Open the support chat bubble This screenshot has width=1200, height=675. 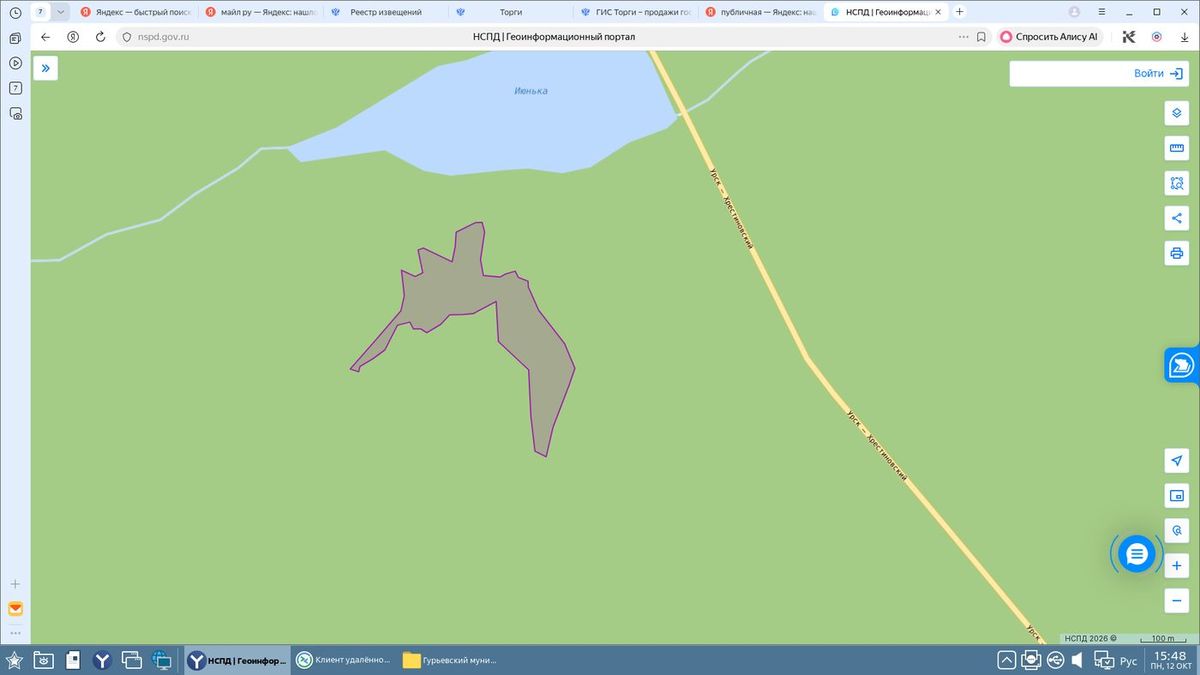pos(1136,553)
